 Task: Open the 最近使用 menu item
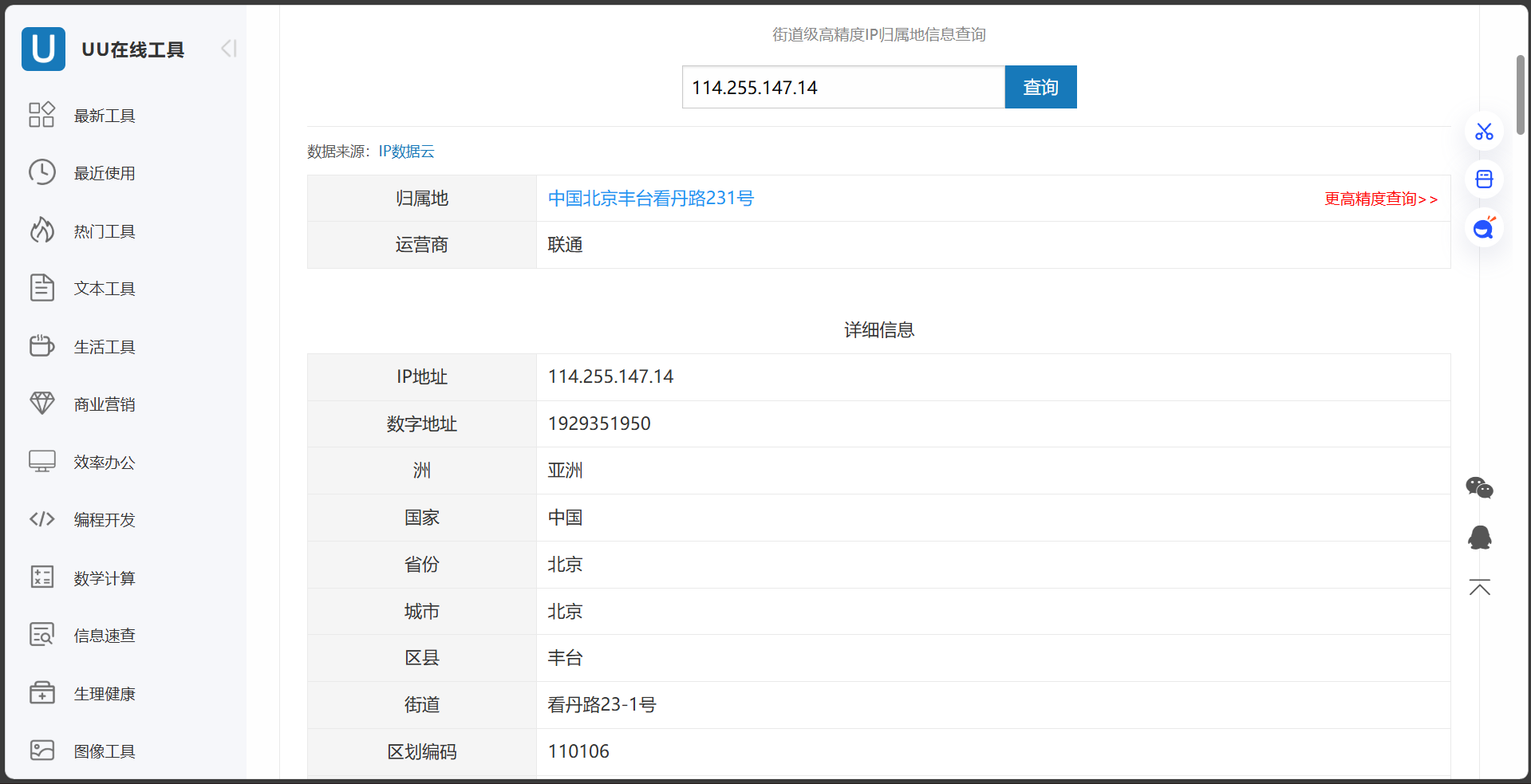(x=105, y=173)
